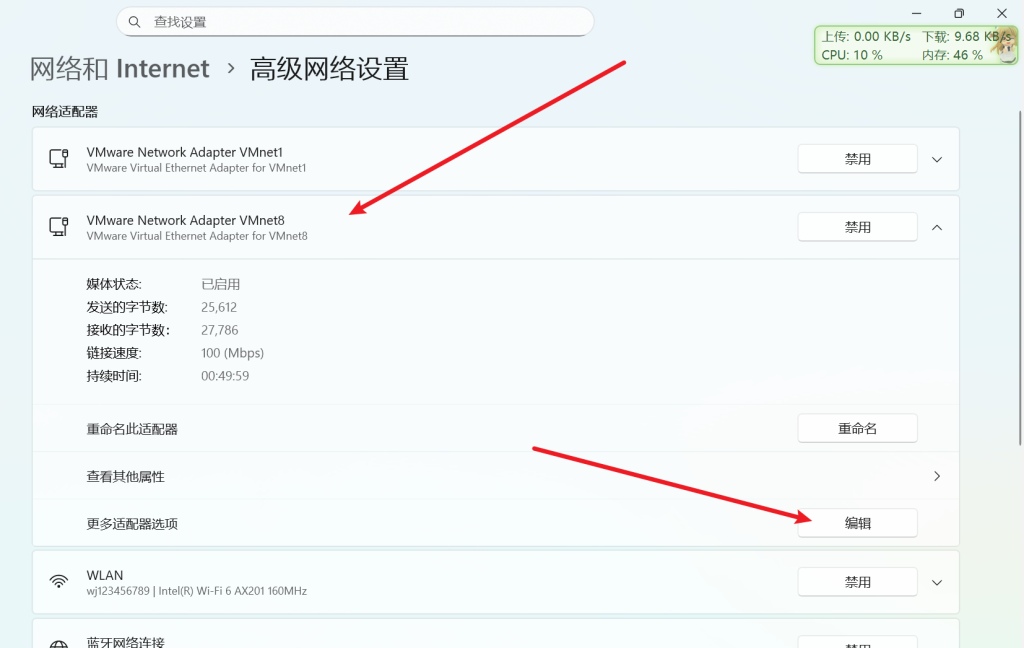Click the received bytes value 27,786
This screenshot has width=1024, height=648.
[219, 330]
